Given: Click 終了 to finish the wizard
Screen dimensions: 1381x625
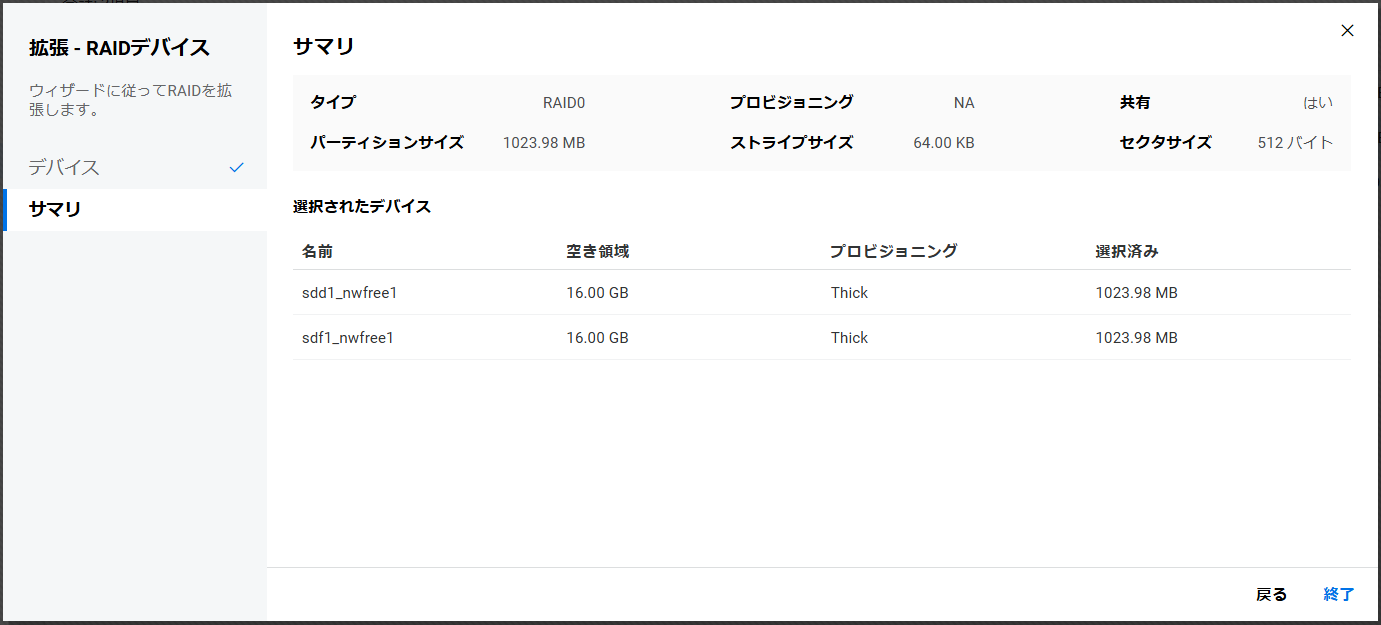Looking at the screenshot, I should [1338, 594].
